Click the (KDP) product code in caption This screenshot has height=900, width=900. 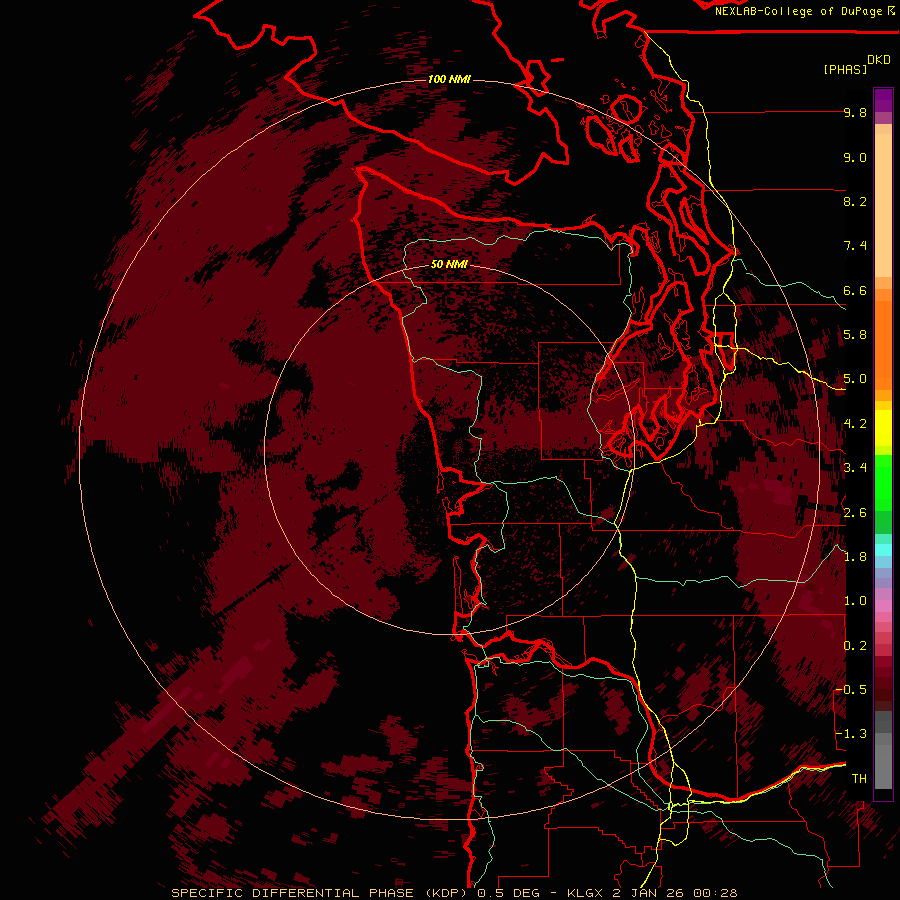[444, 893]
